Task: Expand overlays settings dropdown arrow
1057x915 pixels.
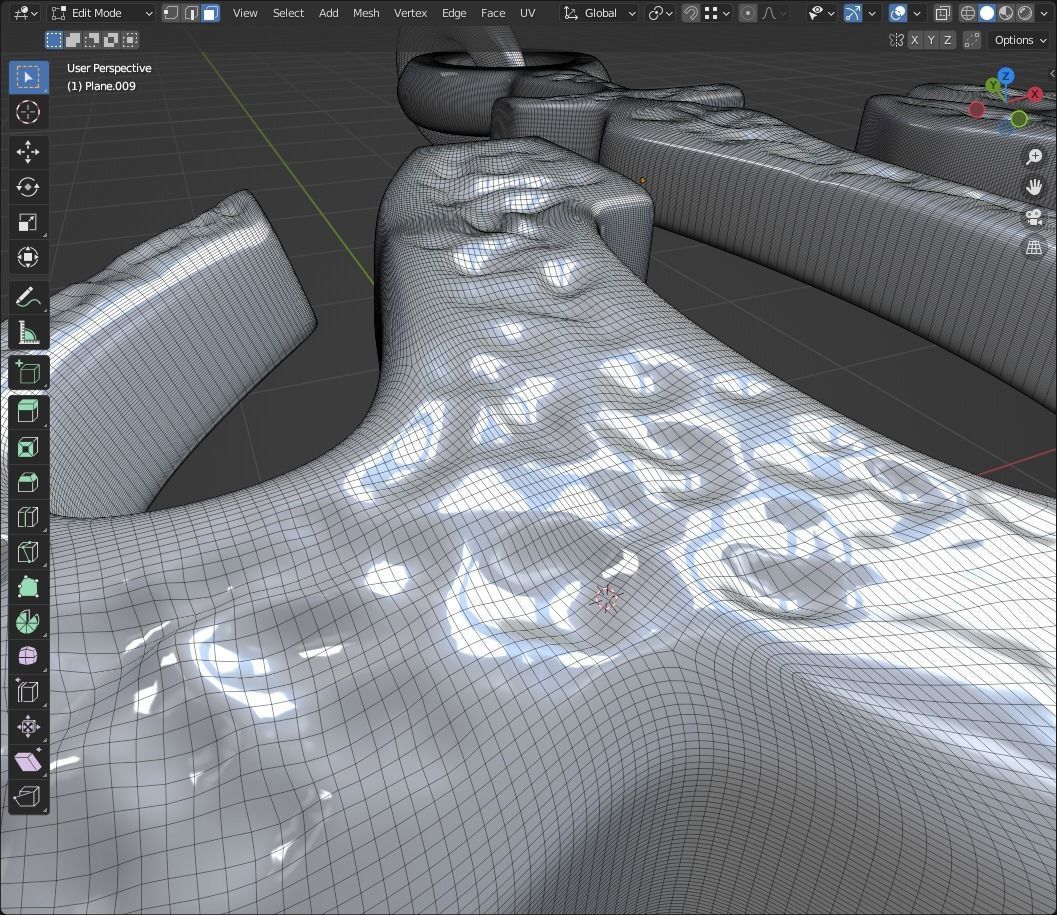Action: pos(917,13)
